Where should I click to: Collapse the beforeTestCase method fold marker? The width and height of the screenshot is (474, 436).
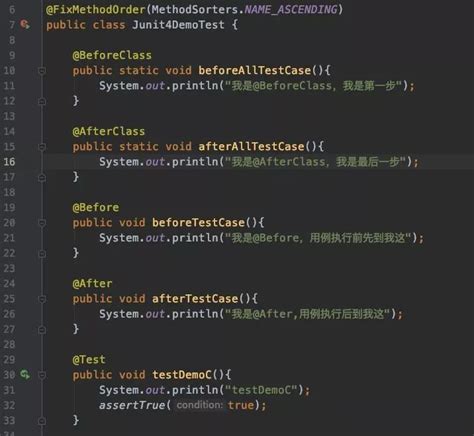click(42, 223)
